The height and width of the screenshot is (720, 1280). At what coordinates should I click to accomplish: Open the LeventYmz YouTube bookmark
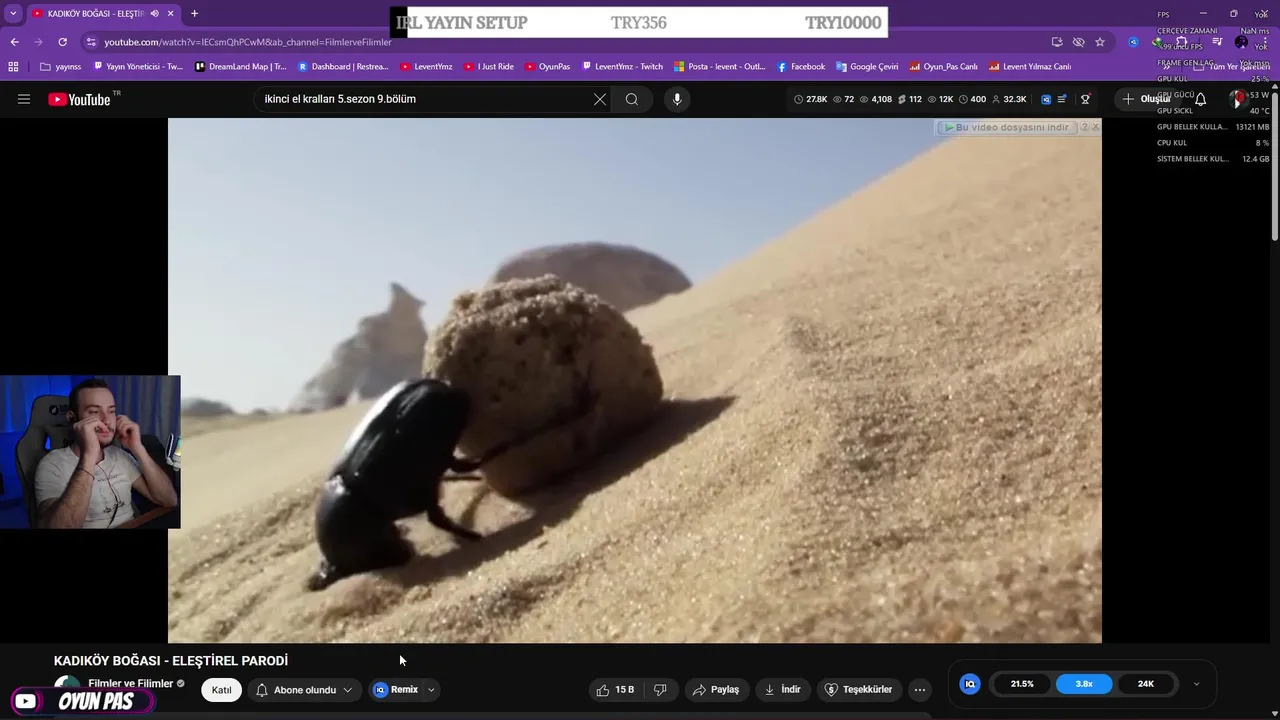point(426,67)
